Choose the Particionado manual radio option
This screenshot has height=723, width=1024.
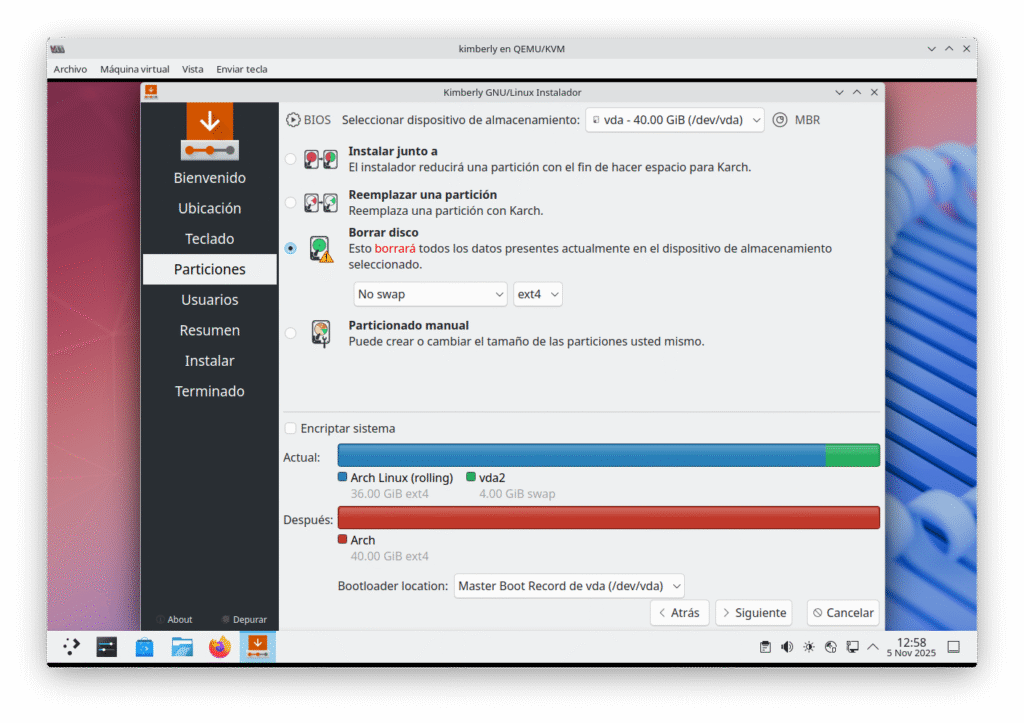click(291, 333)
